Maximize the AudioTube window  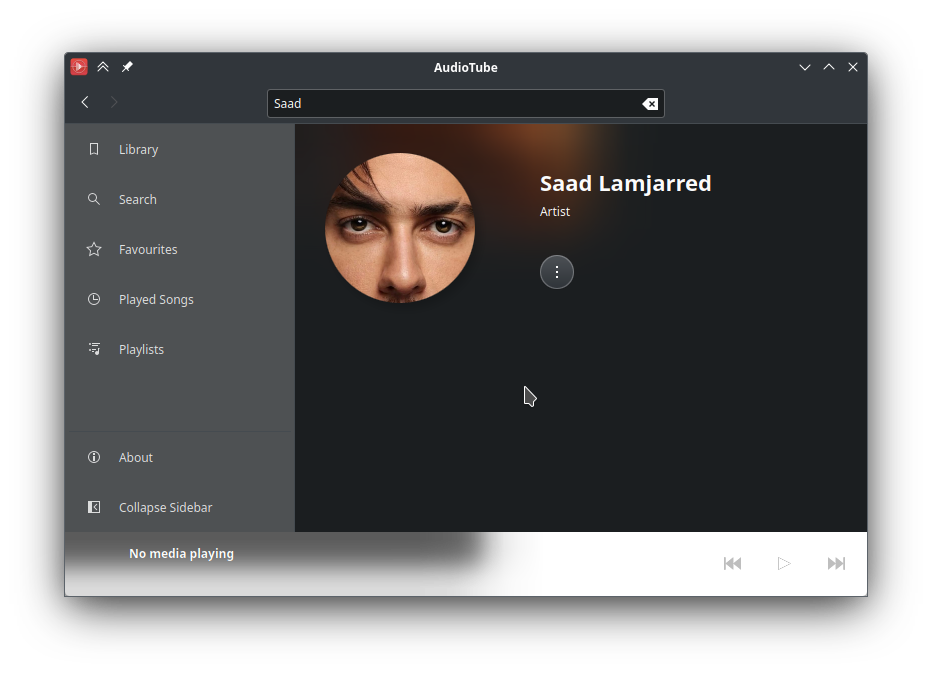point(829,67)
